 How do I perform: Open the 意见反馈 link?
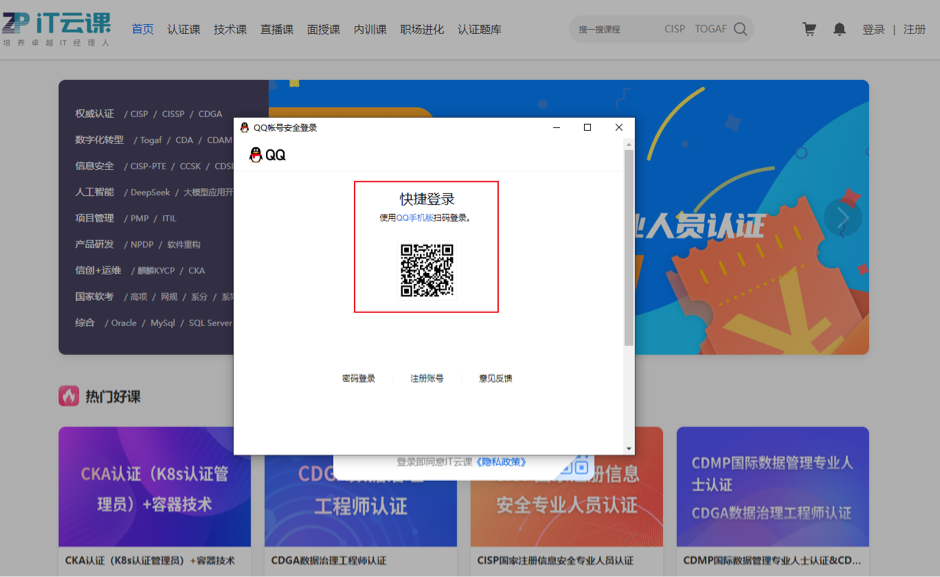point(495,379)
